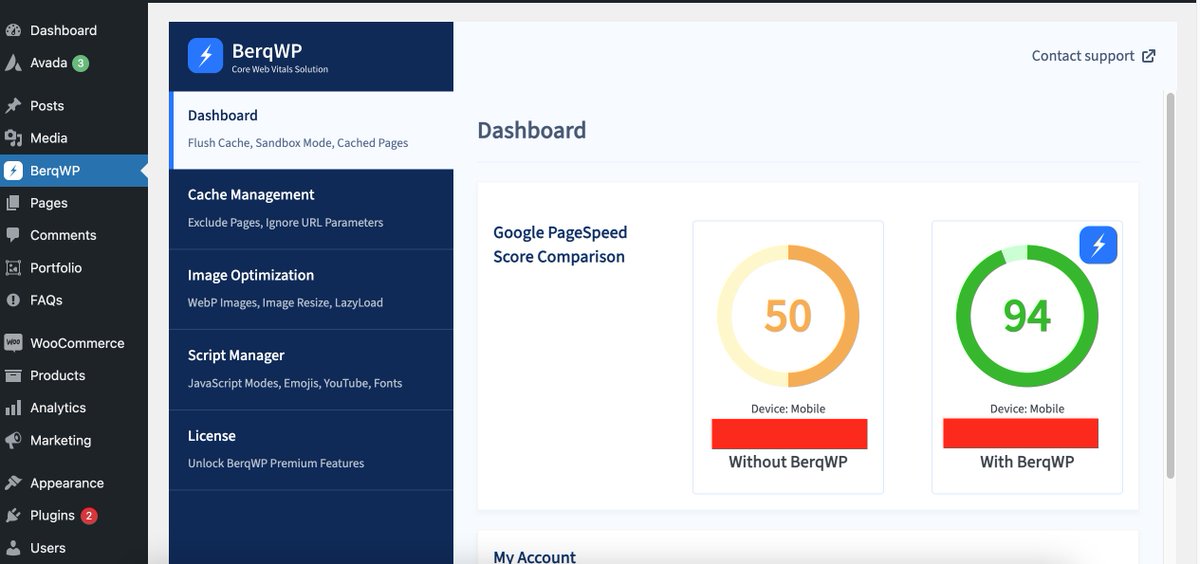1200x564 pixels.
Task: Open the Cache Management tab
Action: (312, 209)
